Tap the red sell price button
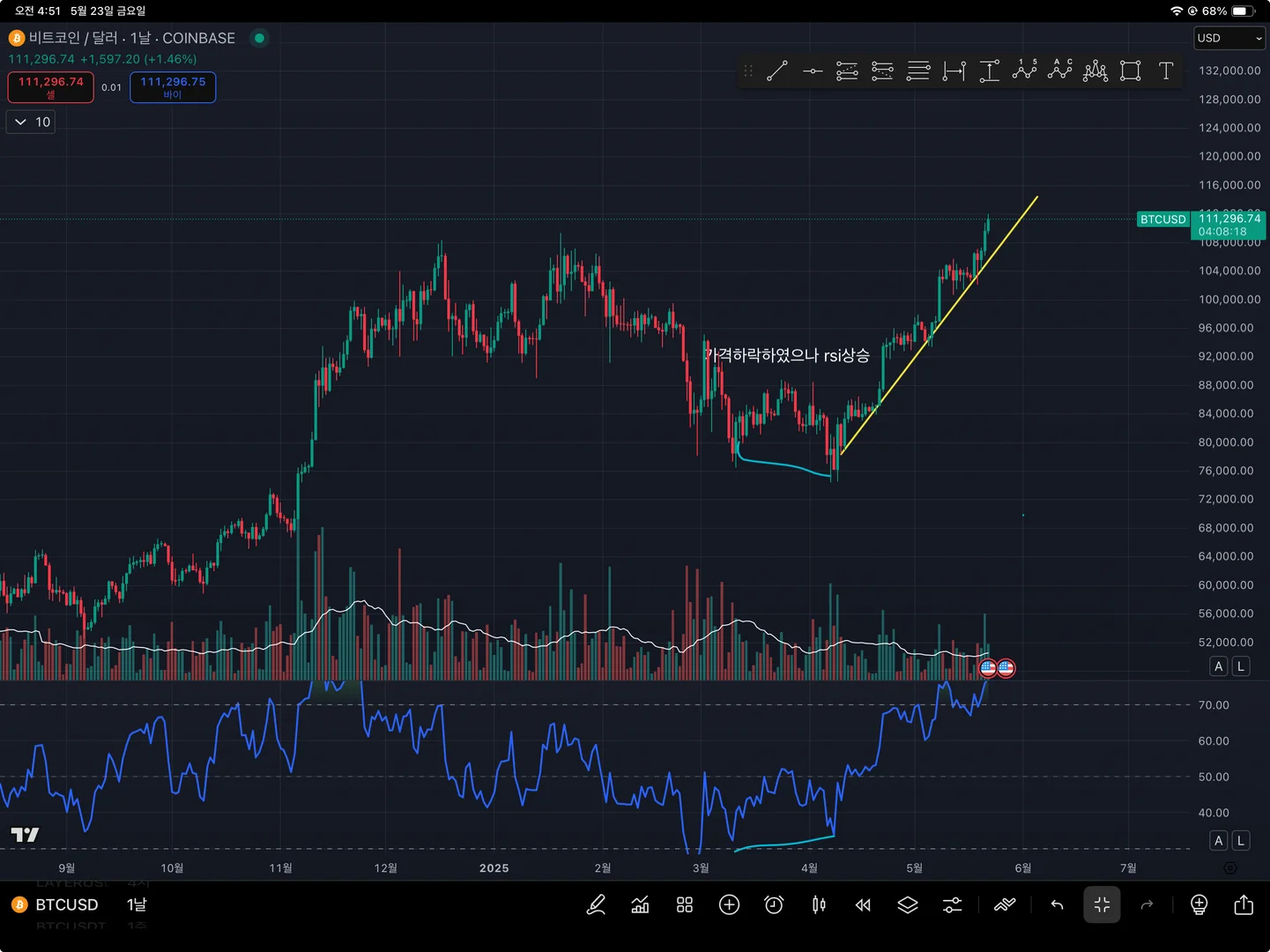 [51, 86]
